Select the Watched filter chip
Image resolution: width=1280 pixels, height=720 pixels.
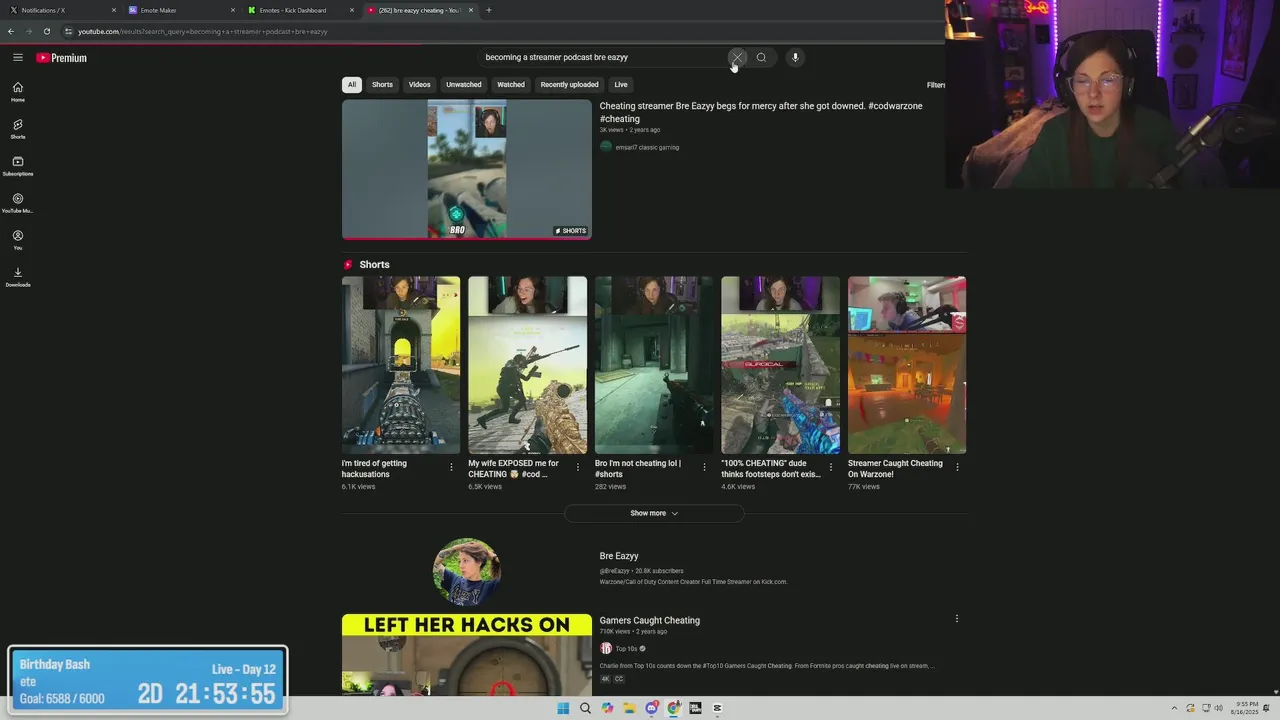click(x=511, y=85)
